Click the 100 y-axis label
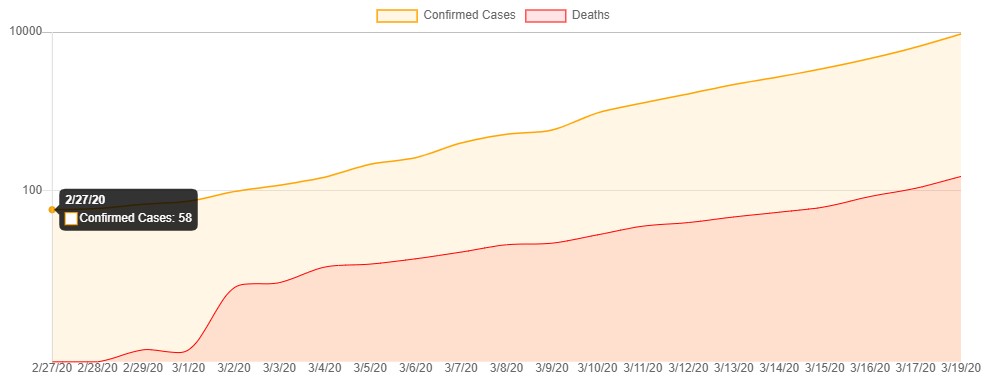Viewport: 995px width, 390px height. tap(34, 190)
